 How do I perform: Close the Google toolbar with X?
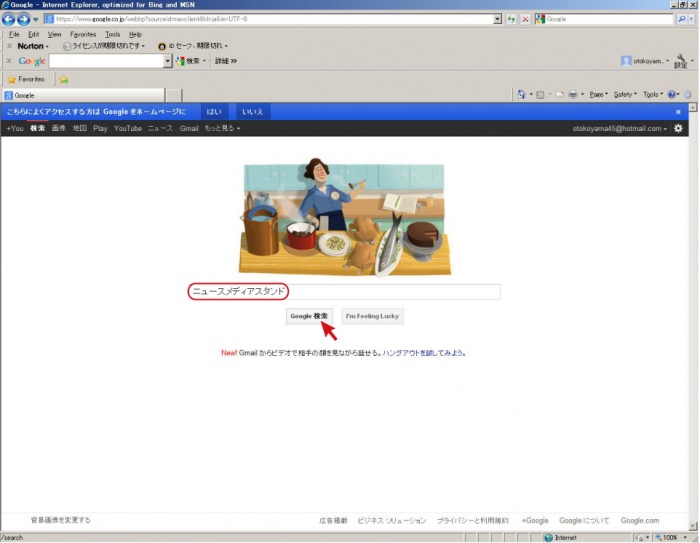[x=9, y=61]
